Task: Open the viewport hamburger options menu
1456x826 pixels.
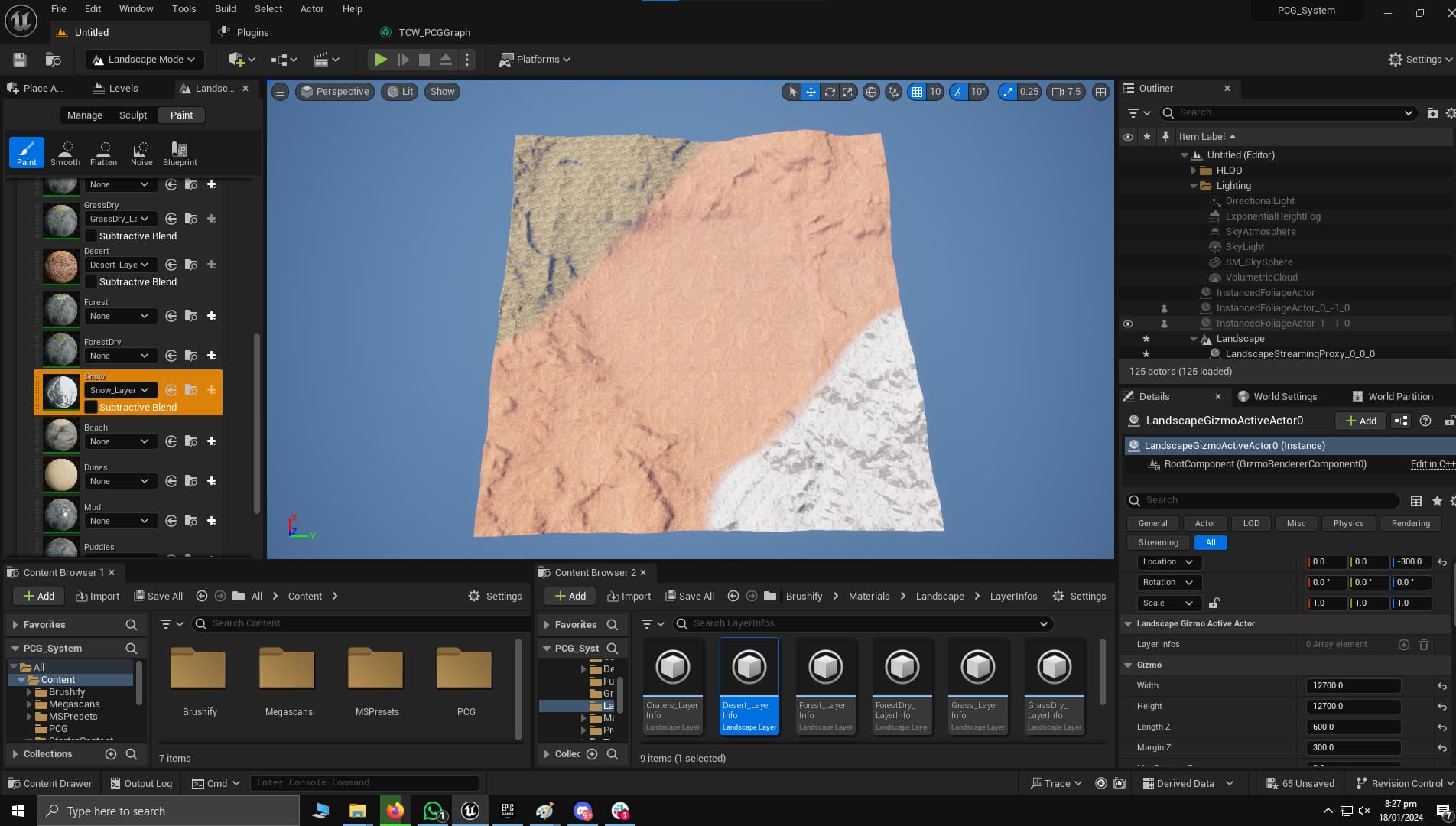Action: [x=280, y=92]
